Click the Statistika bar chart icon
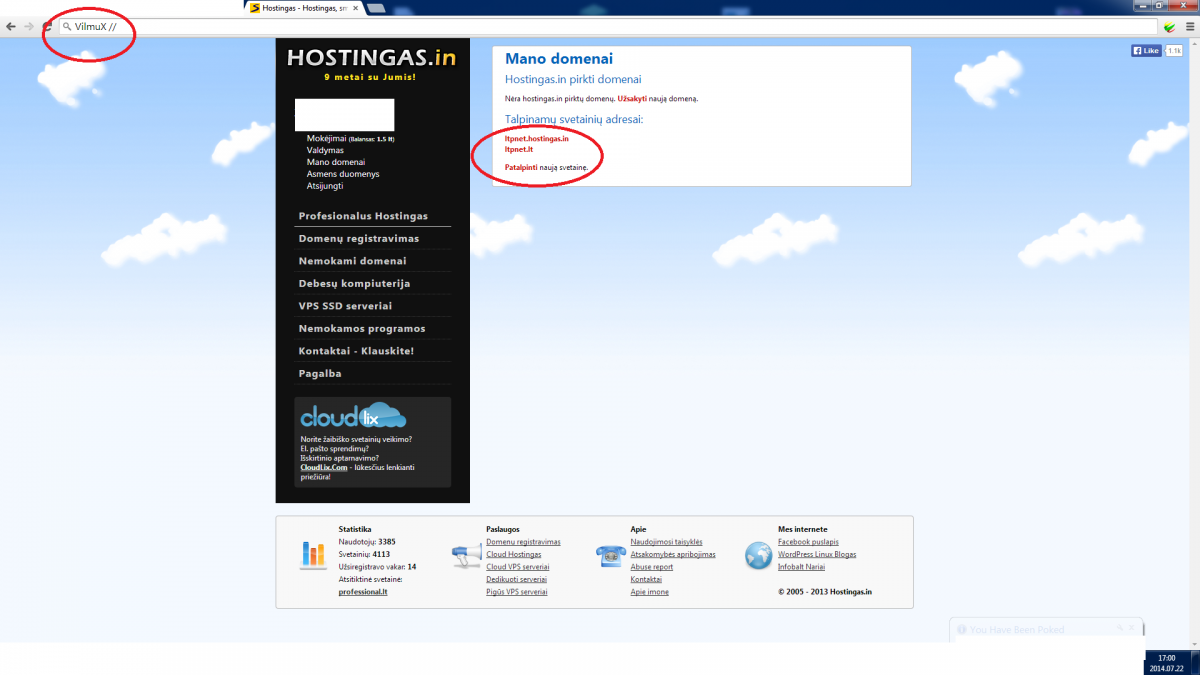1200x675 pixels. coord(313,554)
